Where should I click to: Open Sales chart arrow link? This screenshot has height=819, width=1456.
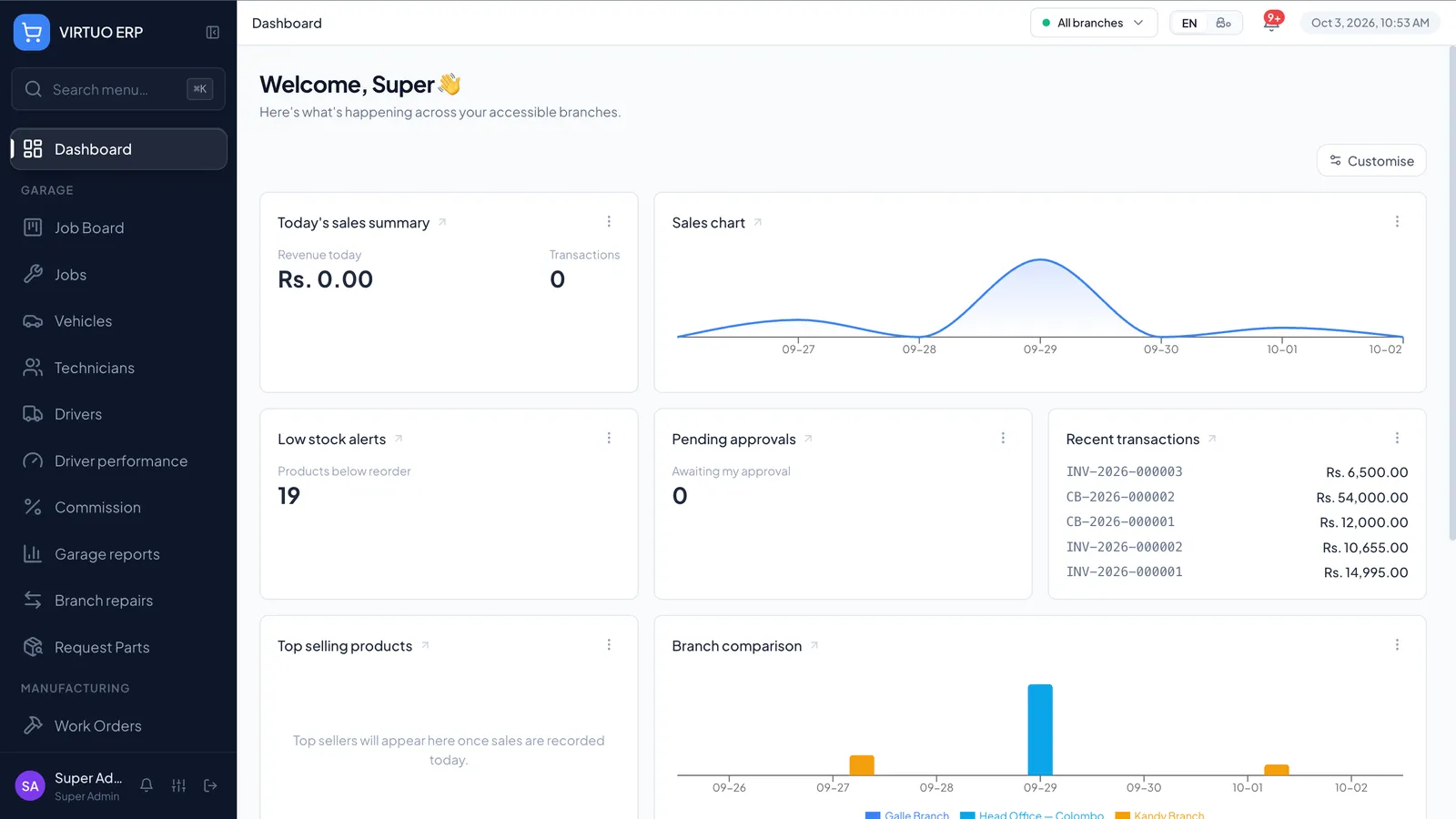(x=757, y=222)
